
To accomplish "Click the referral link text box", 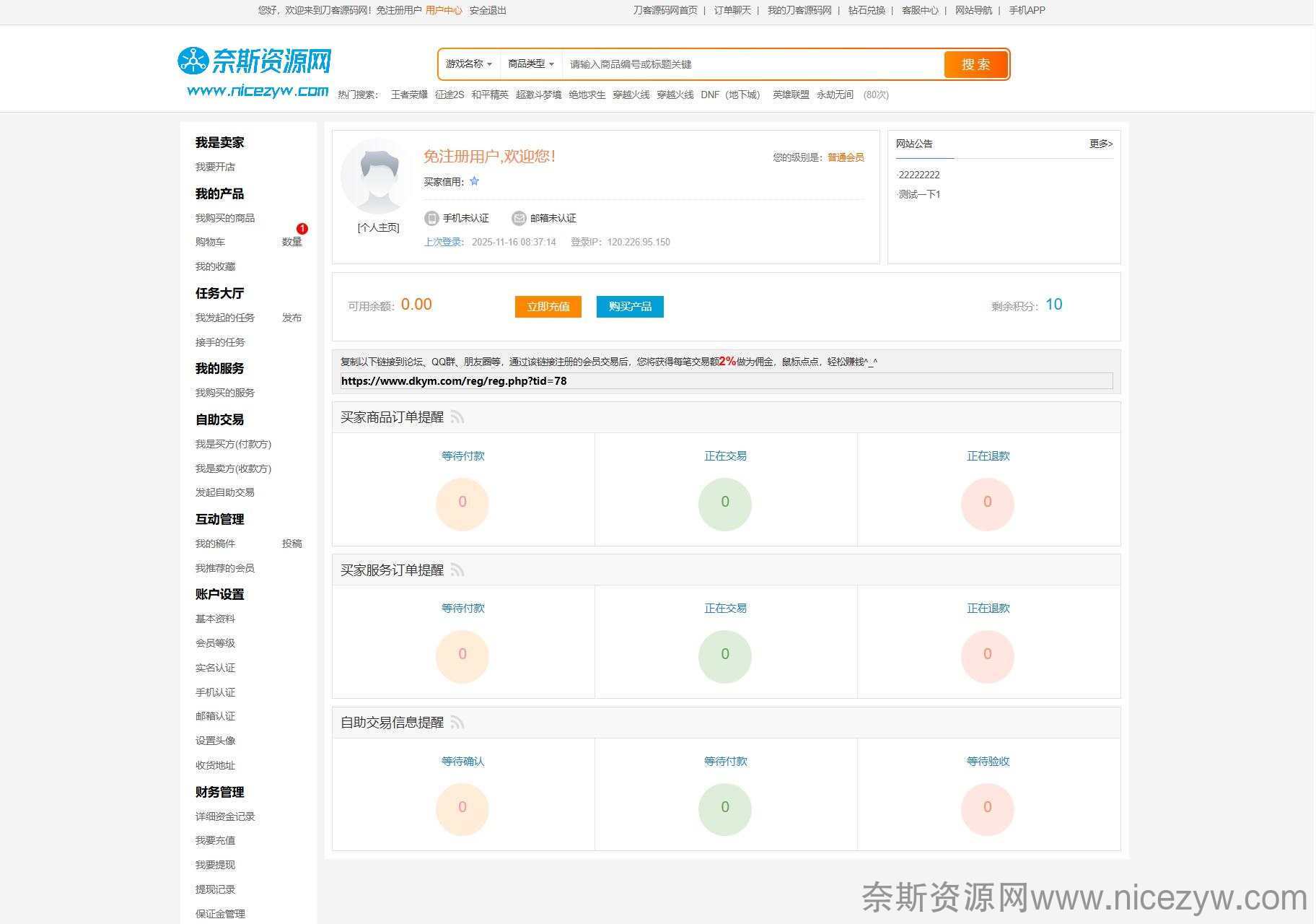I will tap(726, 381).
